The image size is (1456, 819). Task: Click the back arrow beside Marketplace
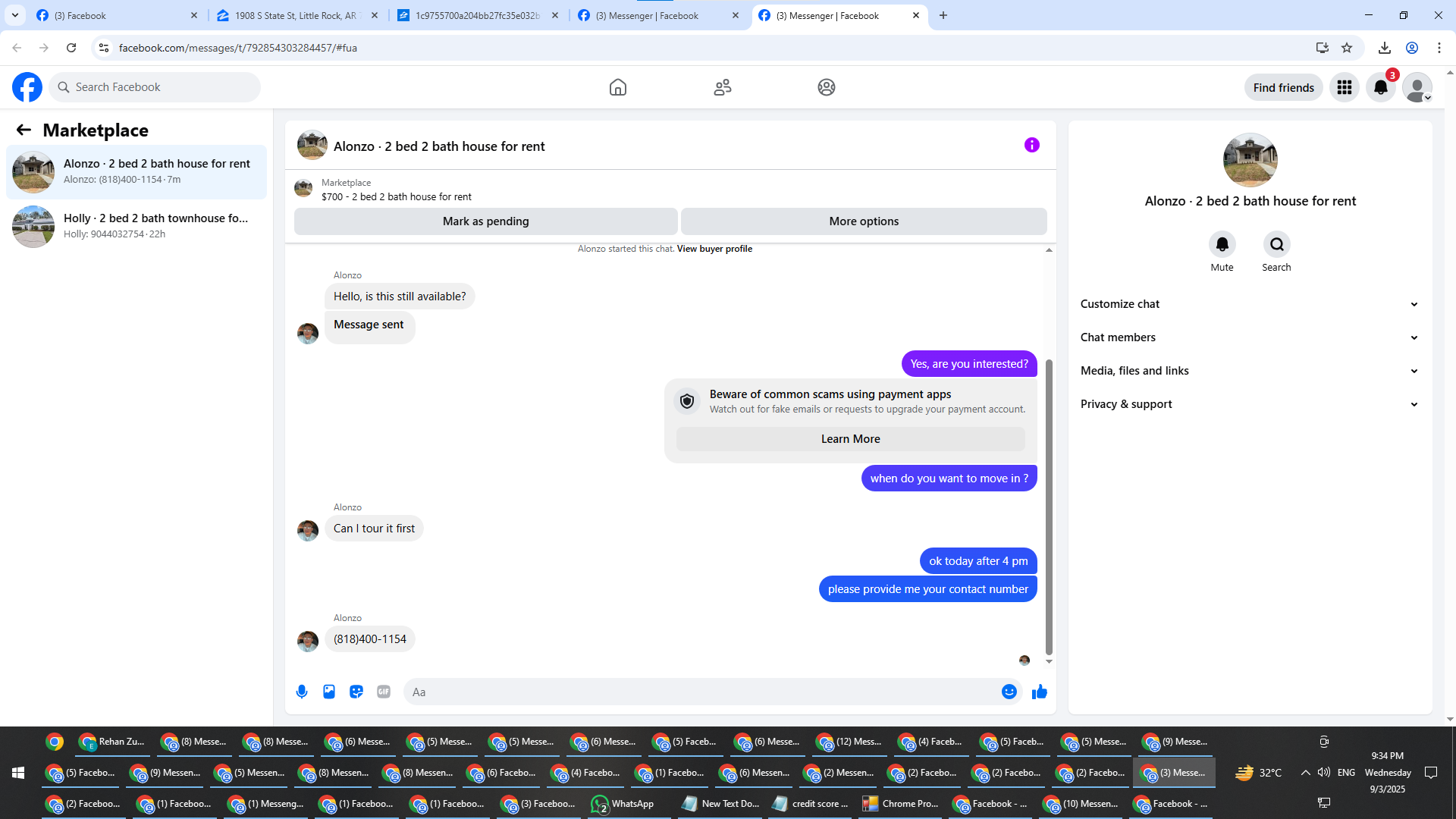[x=24, y=130]
